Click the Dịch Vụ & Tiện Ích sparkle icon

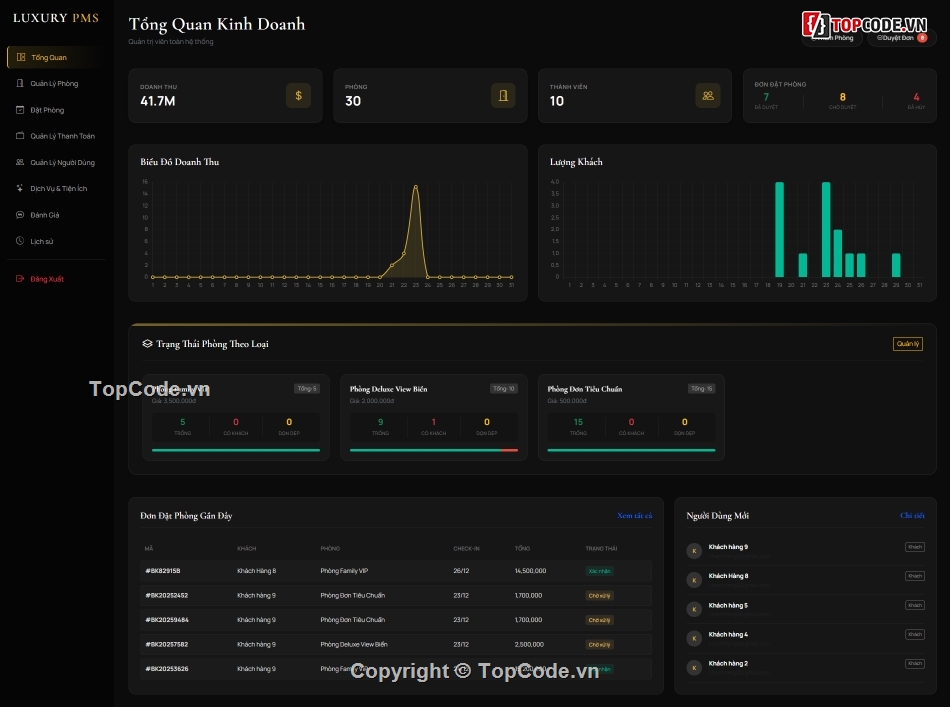[20, 188]
